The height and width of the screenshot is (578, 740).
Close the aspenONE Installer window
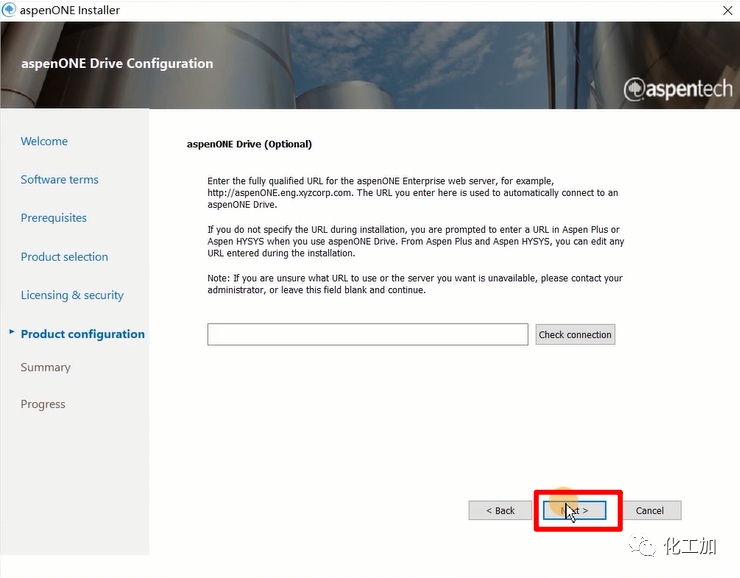pyautogui.click(x=726, y=10)
